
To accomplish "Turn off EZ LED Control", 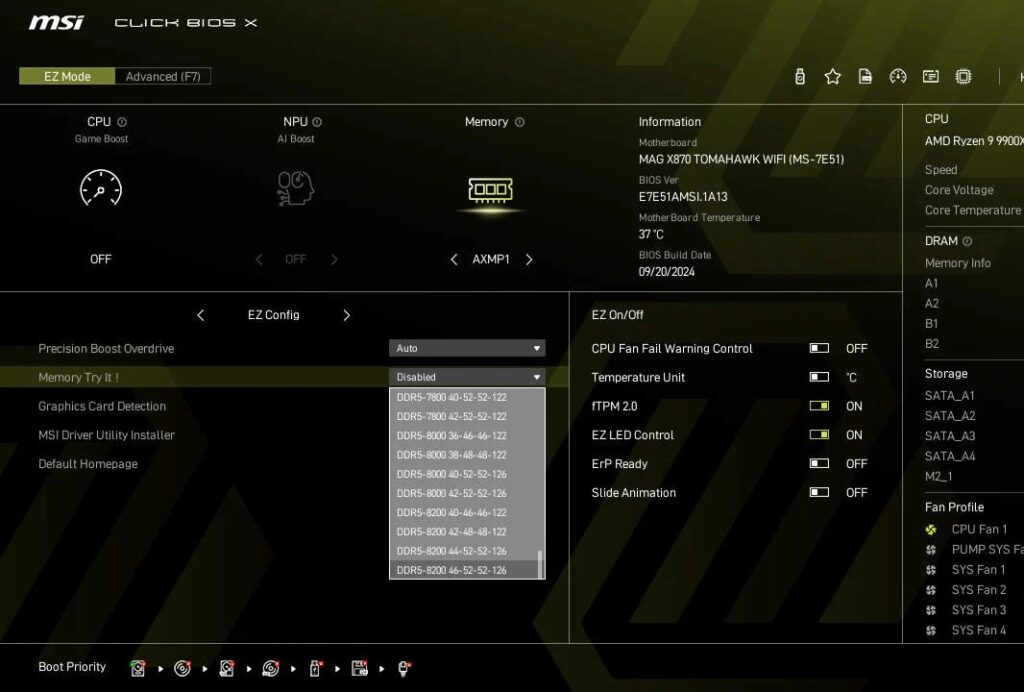I will 819,435.
